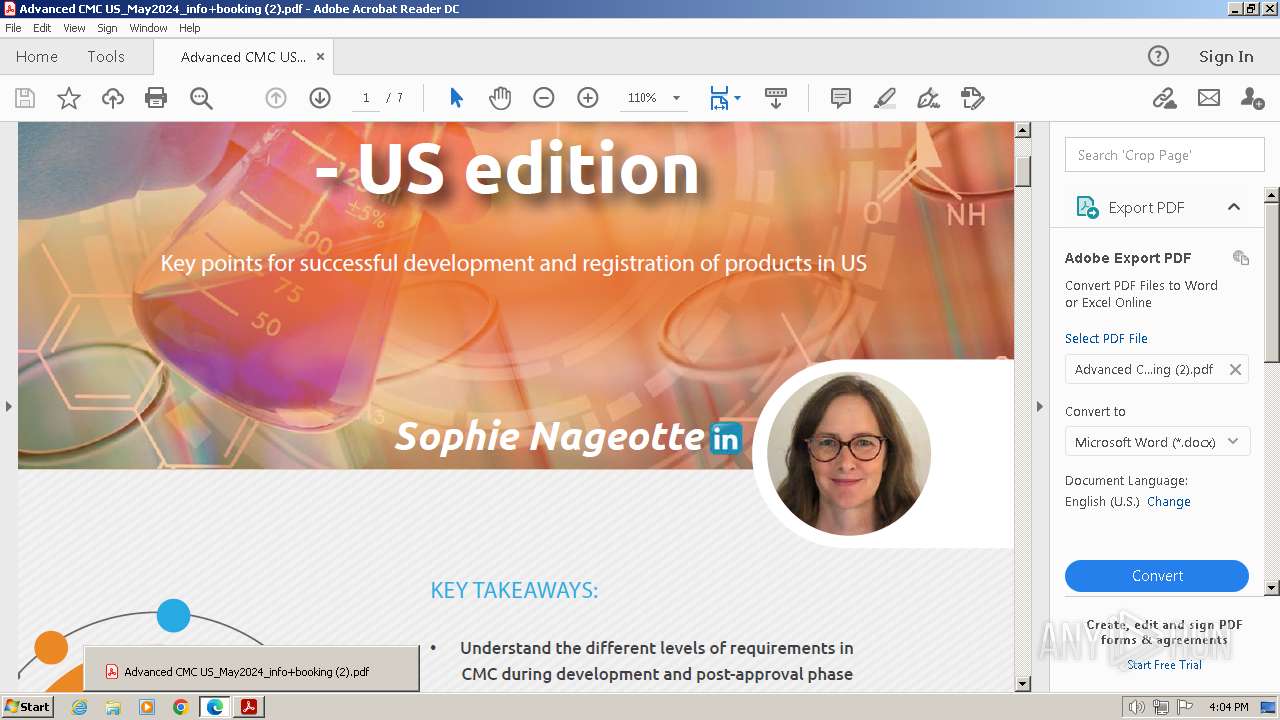Click Sign In button
Image resolution: width=1280 pixels, height=720 pixels.
click(x=1226, y=57)
